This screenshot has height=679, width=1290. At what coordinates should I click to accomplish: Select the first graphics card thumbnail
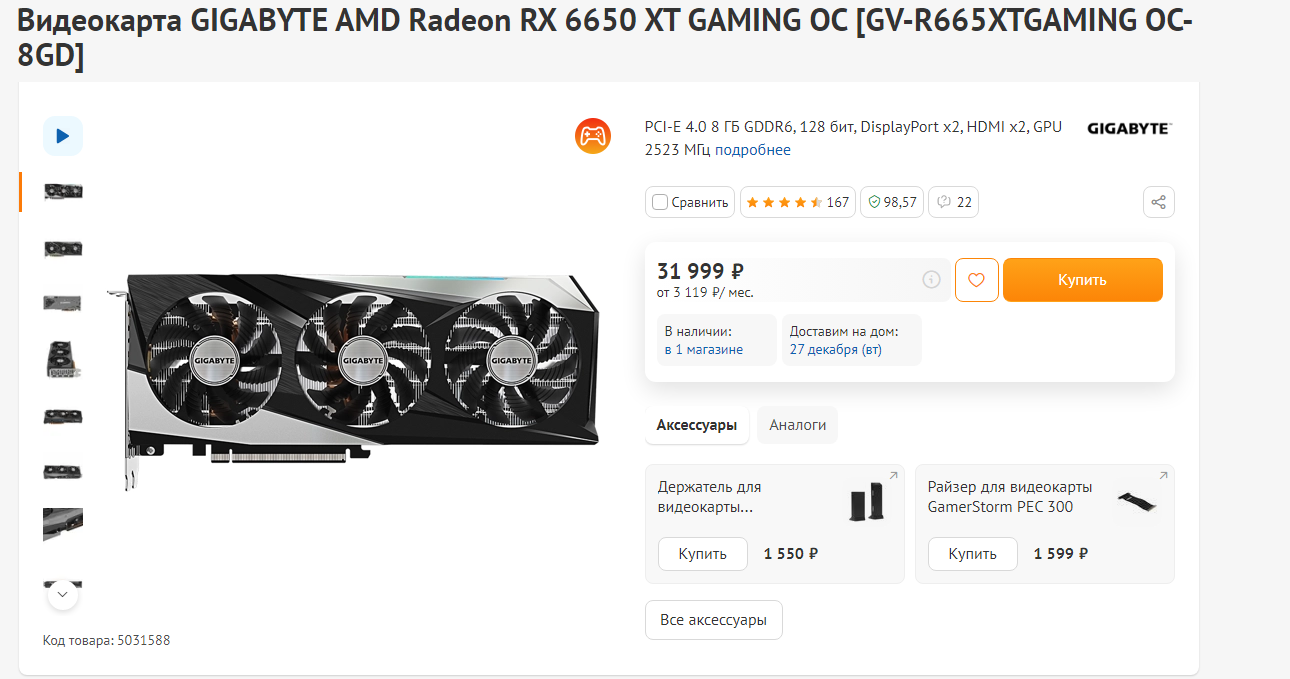[63, 191]
